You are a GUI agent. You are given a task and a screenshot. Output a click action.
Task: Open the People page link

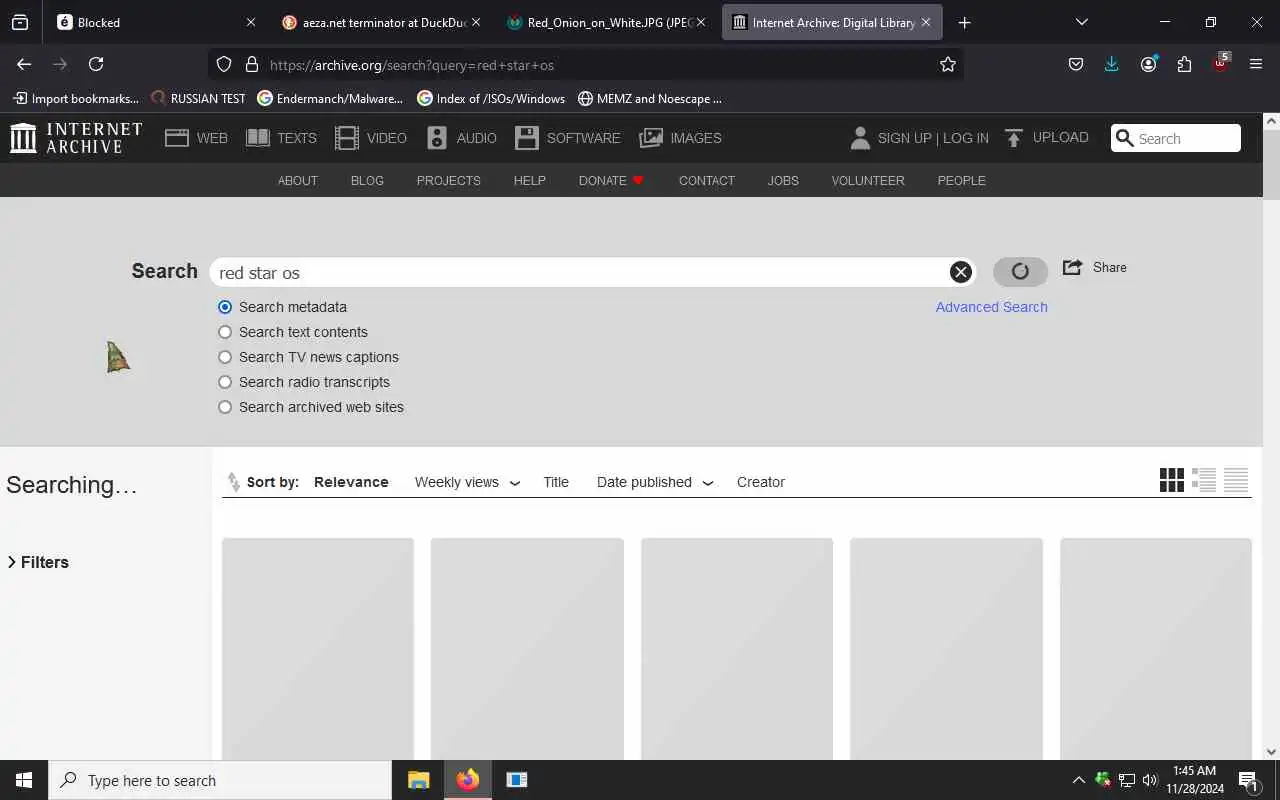[962, 180]
